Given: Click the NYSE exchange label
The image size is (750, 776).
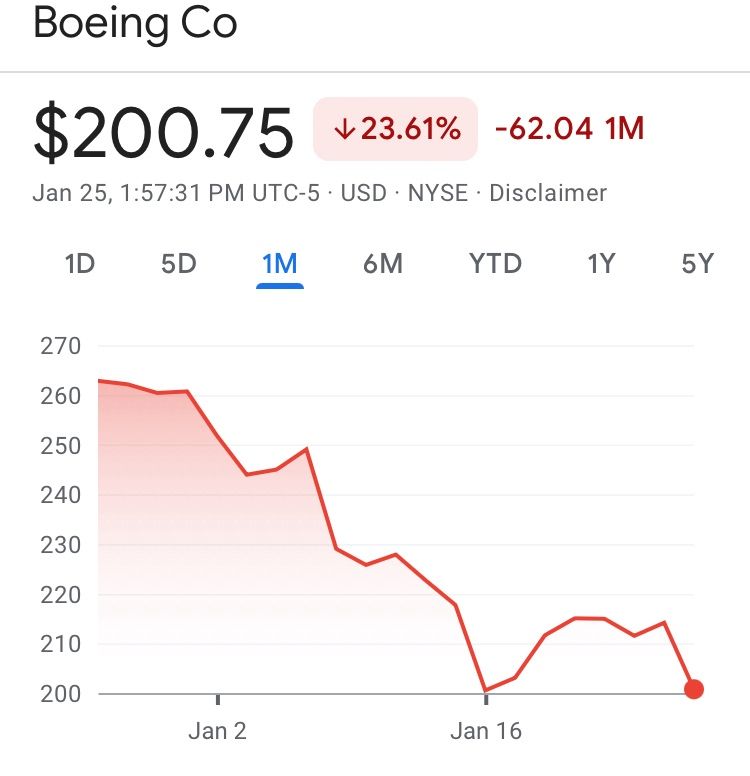Looking at the screenshot, I should pos(438,192).
